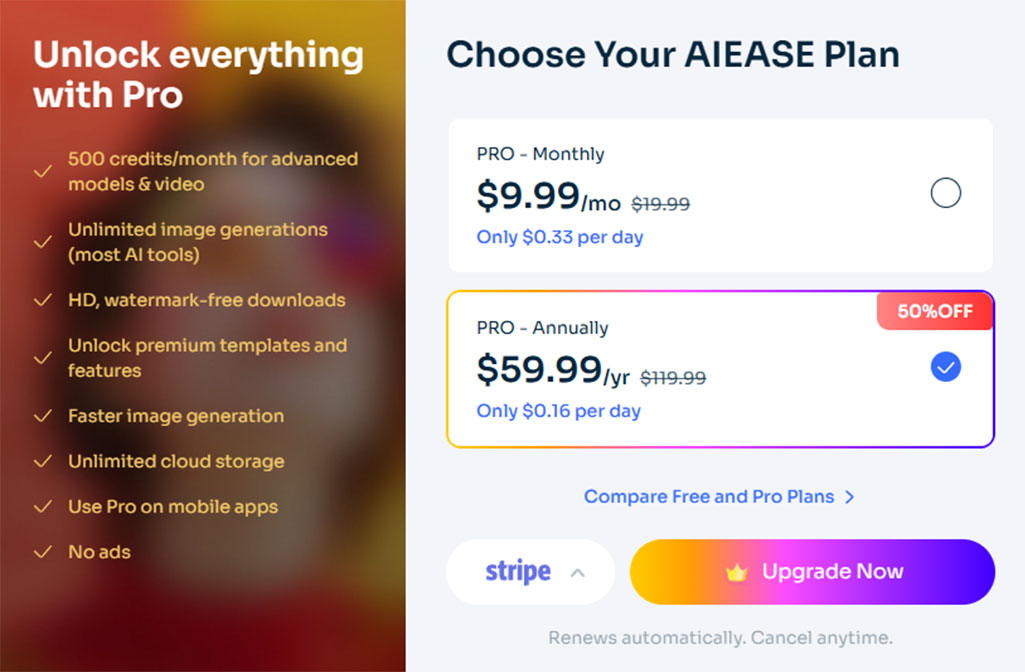This screenshot has width=1025, height=672.
Task: Click Only $0.16 per day text
Action: pyautogui.click(x=558, y=411)
